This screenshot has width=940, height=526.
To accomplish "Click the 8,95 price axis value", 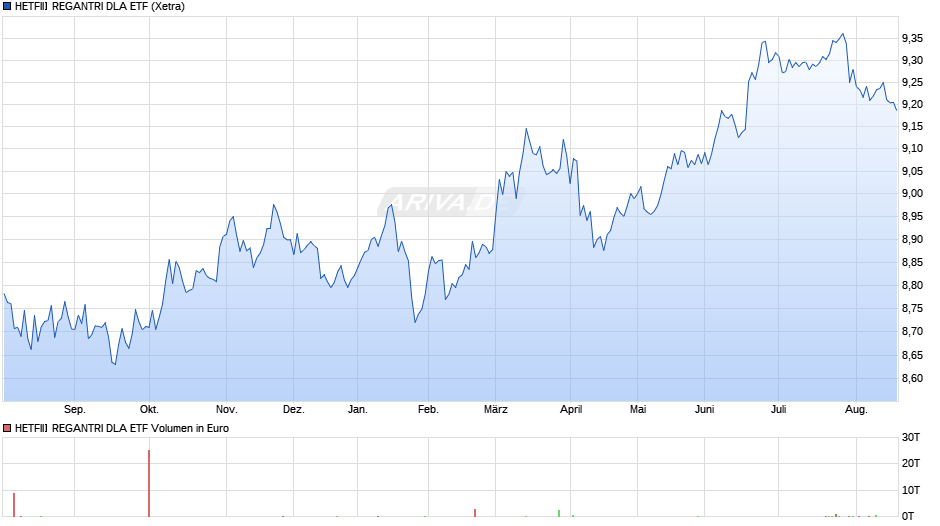I will [912, 217].
